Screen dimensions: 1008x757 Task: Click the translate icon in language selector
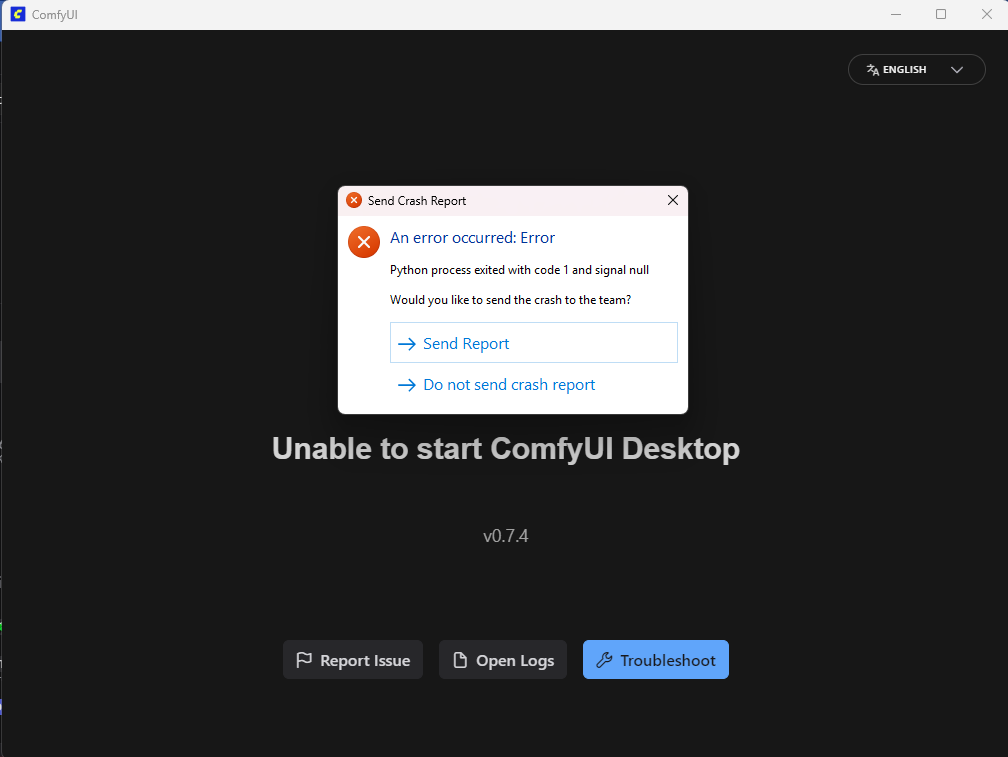872,69
